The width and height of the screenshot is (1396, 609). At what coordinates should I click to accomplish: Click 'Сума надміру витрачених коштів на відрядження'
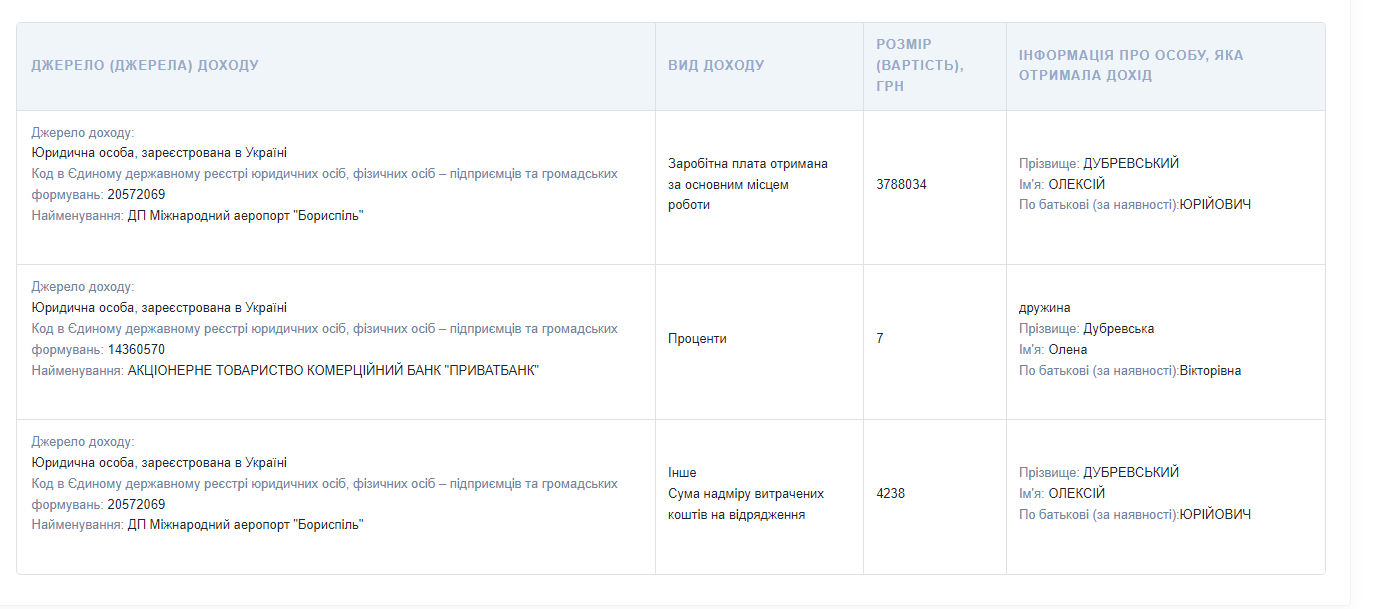click(x=745, y=504)
